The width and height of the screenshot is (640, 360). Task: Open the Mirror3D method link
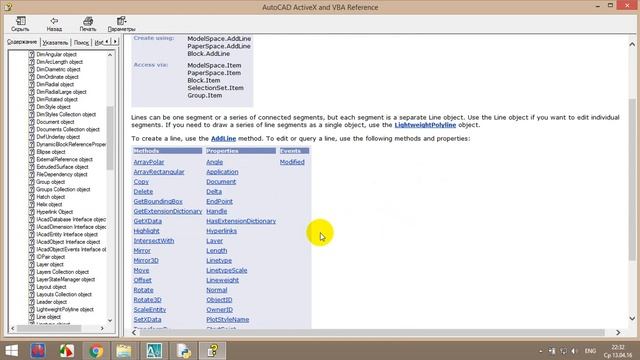146,260
